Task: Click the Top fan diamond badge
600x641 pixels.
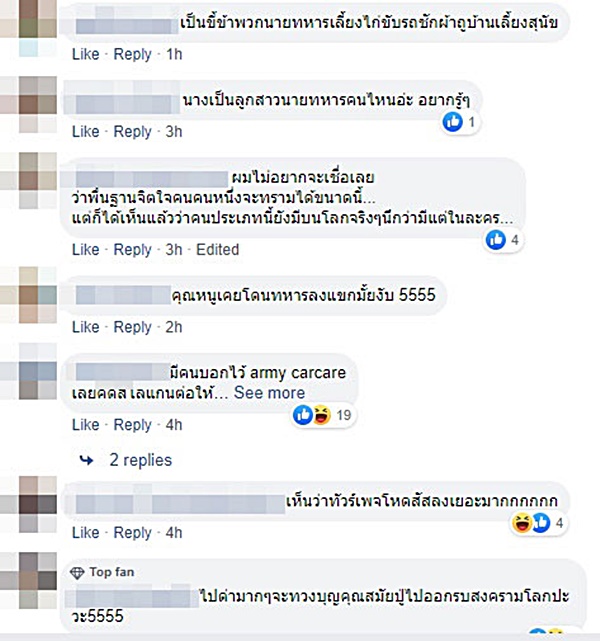Action: pos(77,573)
